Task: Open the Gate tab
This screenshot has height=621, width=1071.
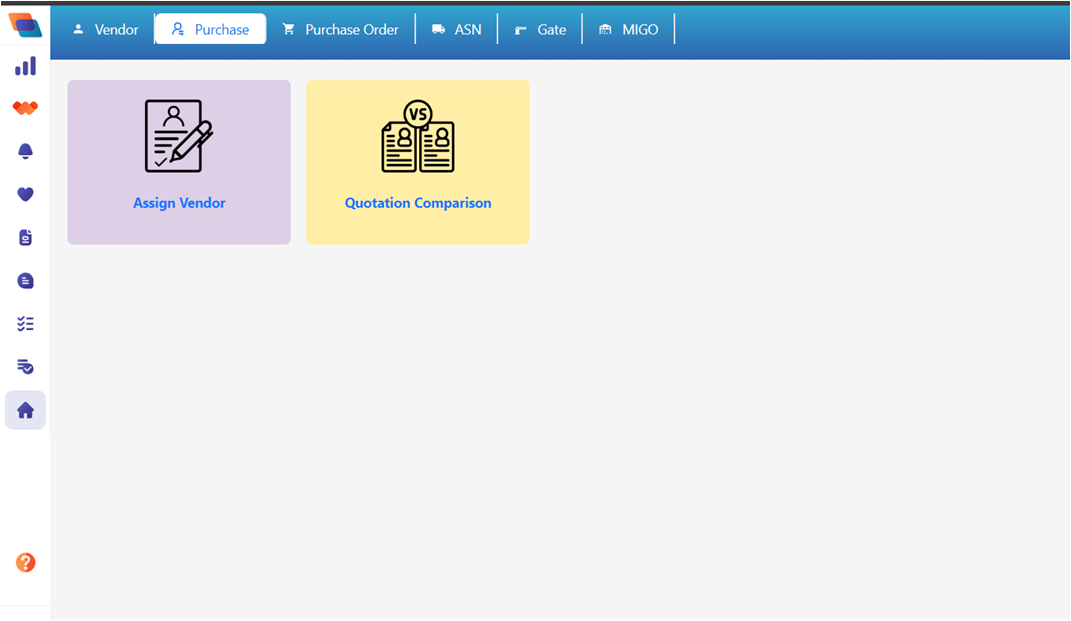Action: (540, 29)
